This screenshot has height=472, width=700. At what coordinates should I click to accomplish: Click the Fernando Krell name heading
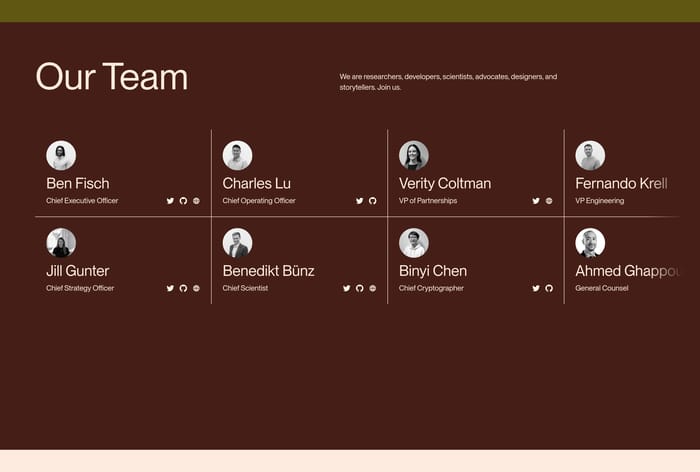pyautogui.click(x=621, y=183)
